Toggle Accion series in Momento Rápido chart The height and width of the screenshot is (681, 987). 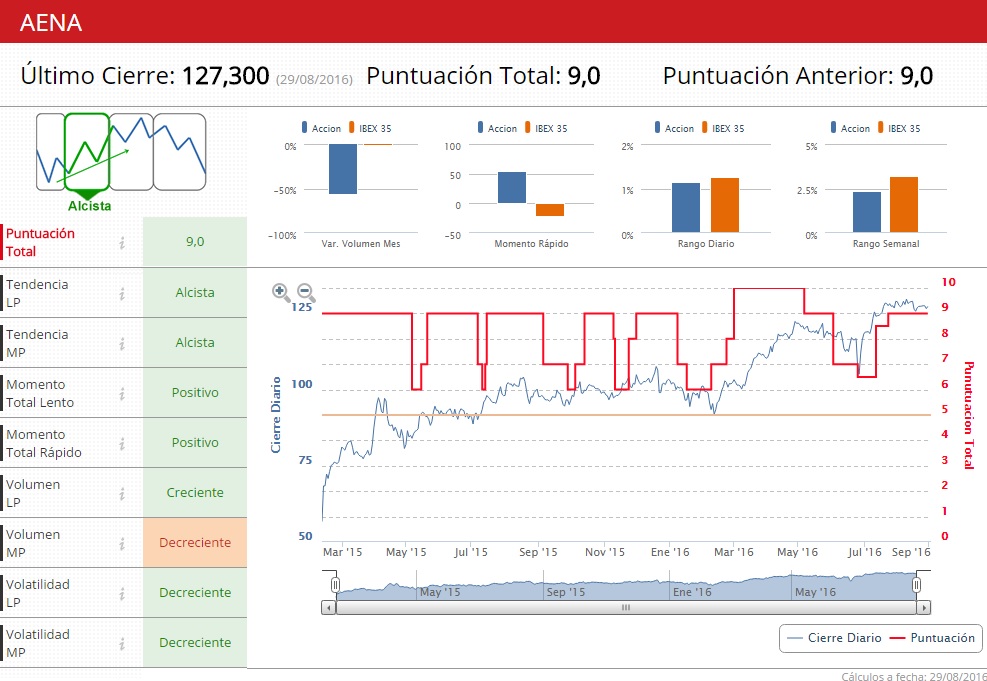497,128
